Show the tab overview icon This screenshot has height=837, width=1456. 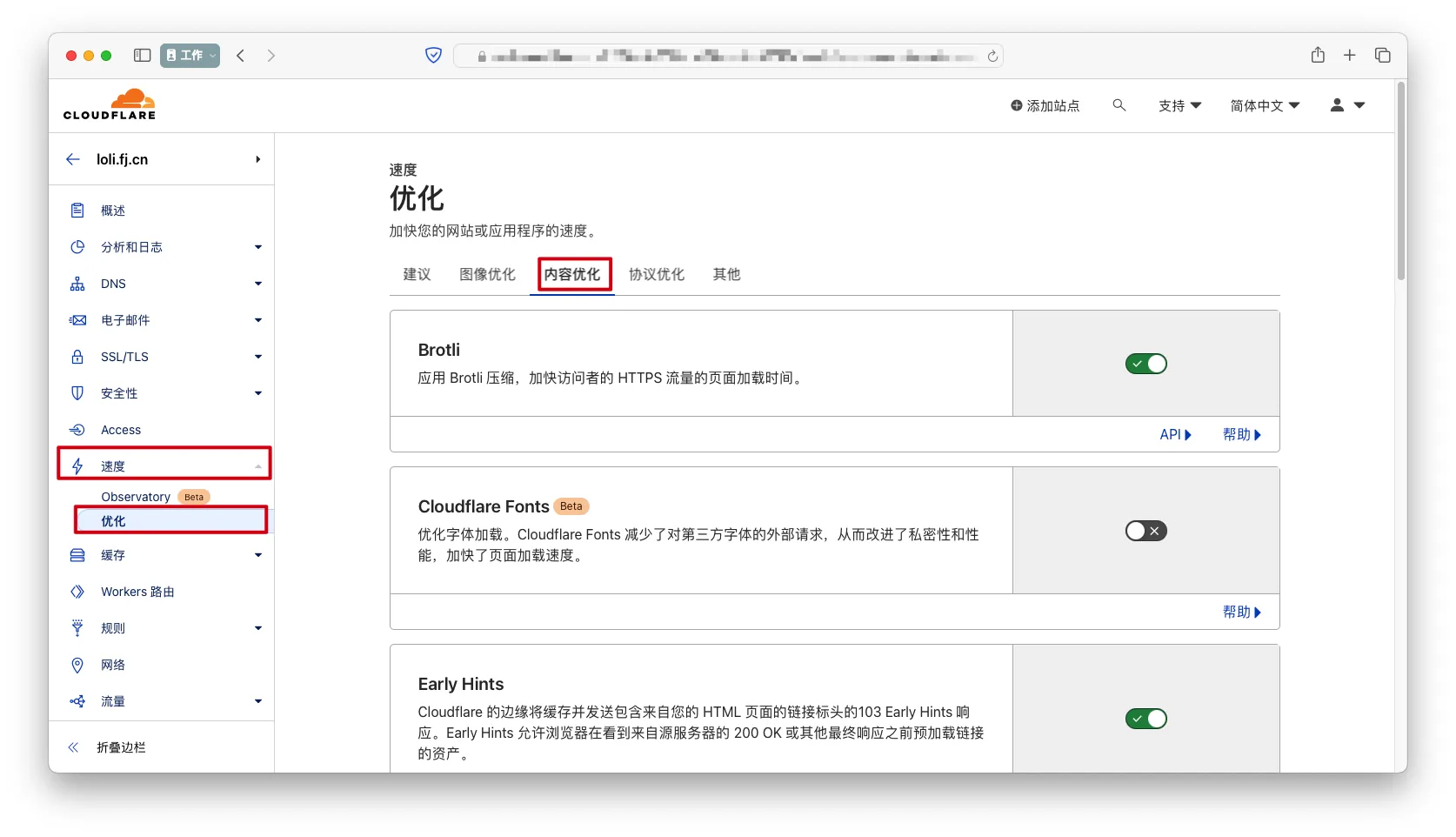pos(1383,56)
